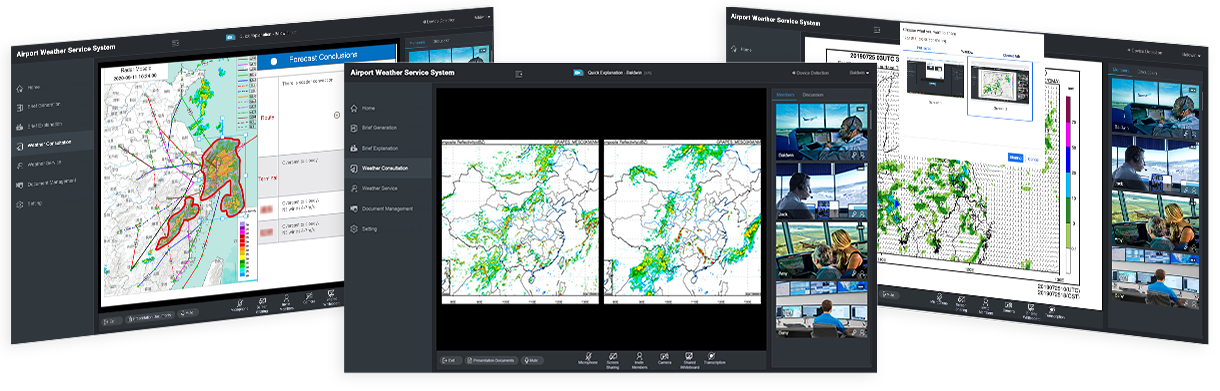Click Presentation Documents button in center window
The image size is (1220, 391).
490,360
